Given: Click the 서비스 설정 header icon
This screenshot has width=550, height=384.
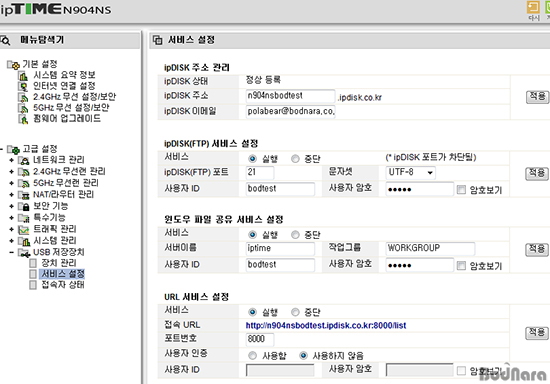Looking at the screenshot, I should (157, 40).
